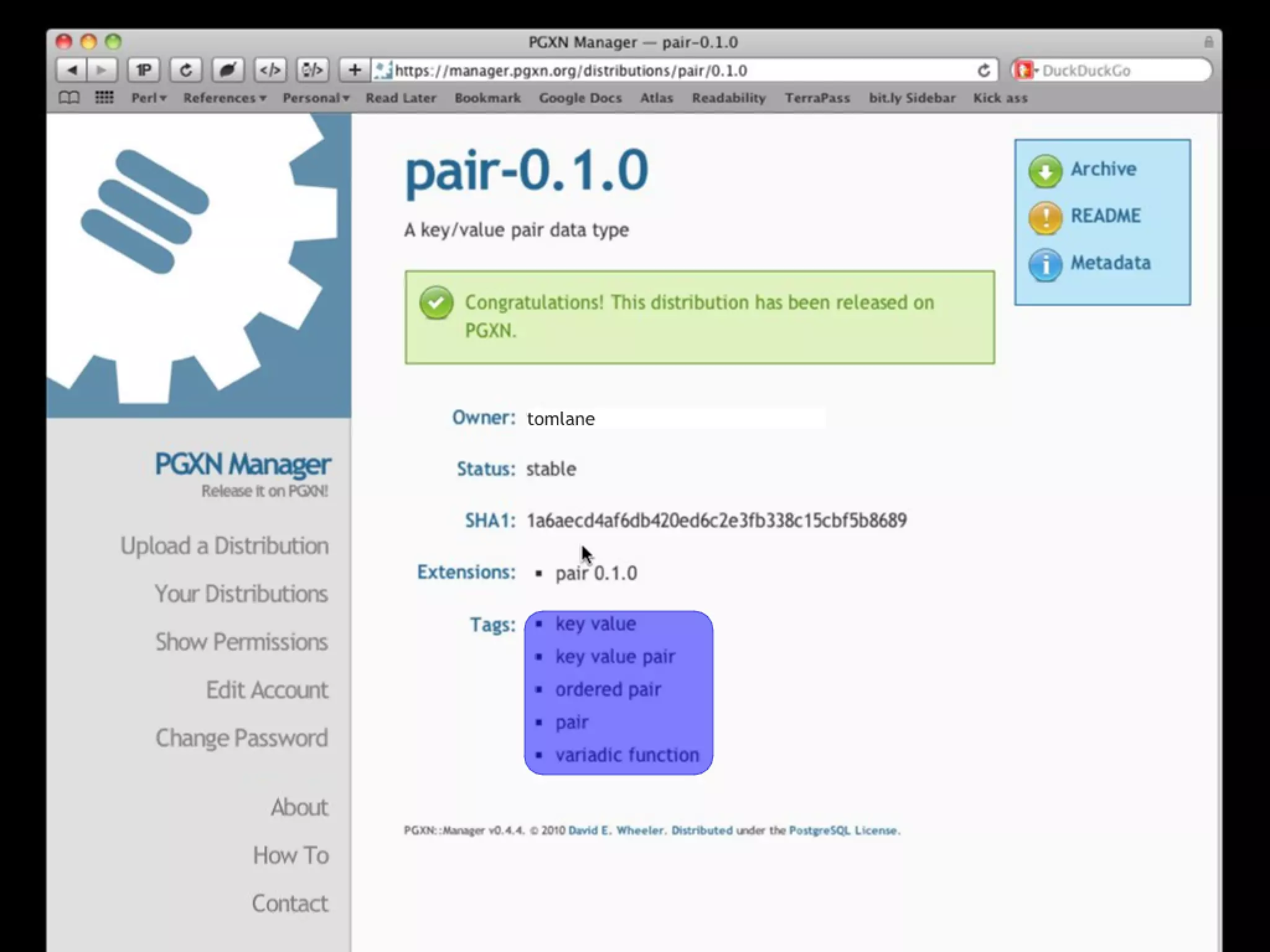Click the leaf-shaped toolbar icon

point(228,70)
